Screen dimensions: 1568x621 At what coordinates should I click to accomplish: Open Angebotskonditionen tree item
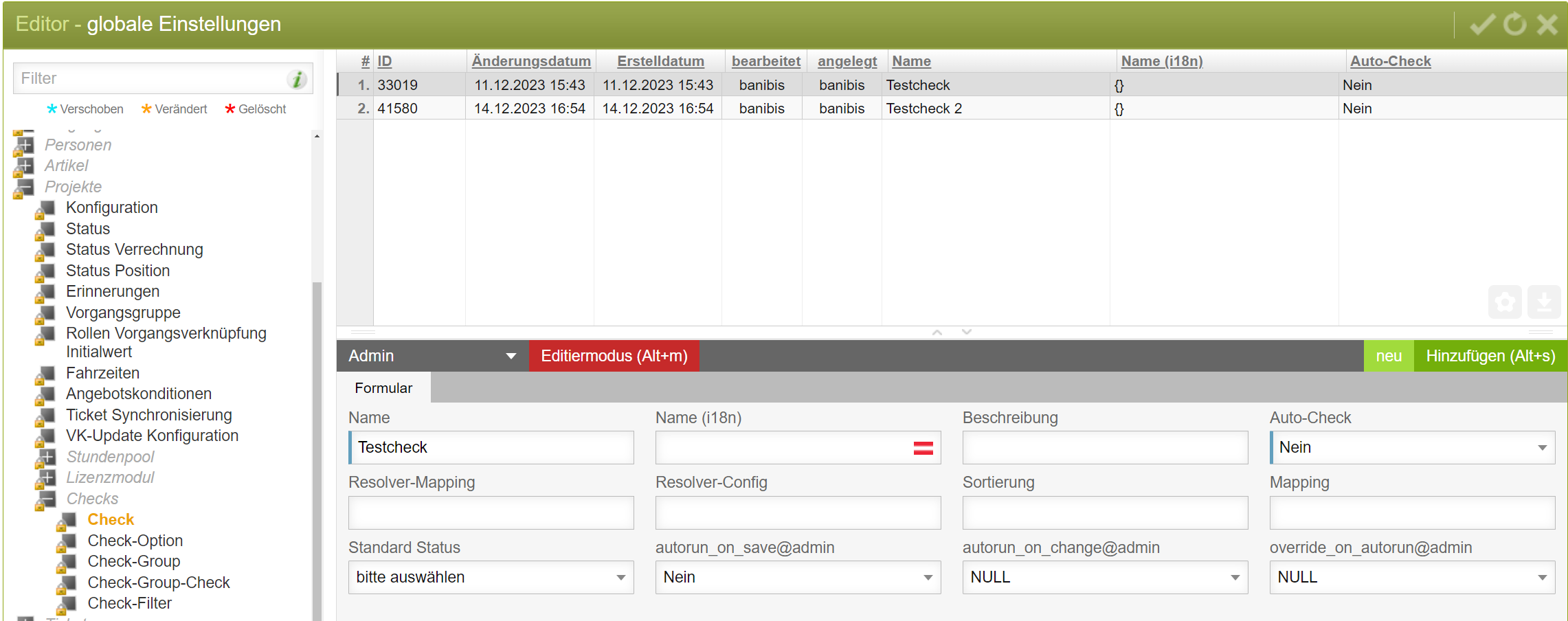click(x=139, y=394)
